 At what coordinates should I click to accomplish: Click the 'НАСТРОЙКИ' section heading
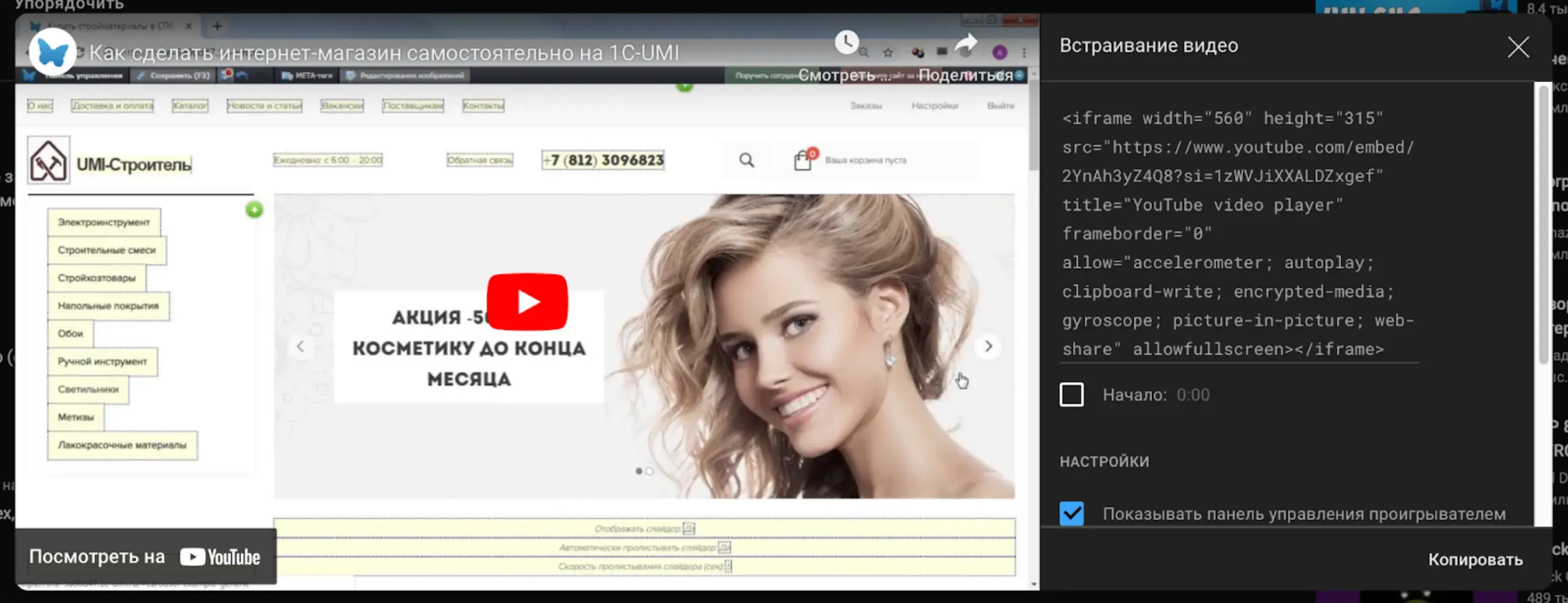(x=1104, y=462)
